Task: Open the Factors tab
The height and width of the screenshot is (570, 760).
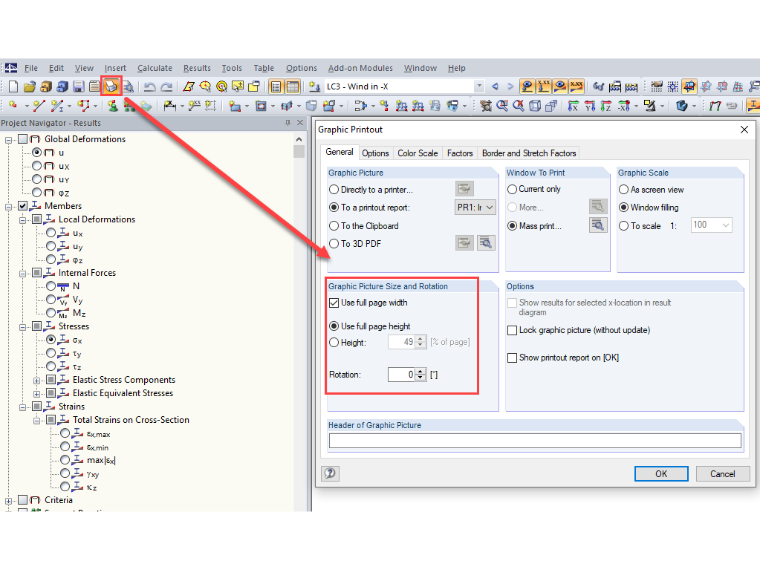Action: (459, 153)
